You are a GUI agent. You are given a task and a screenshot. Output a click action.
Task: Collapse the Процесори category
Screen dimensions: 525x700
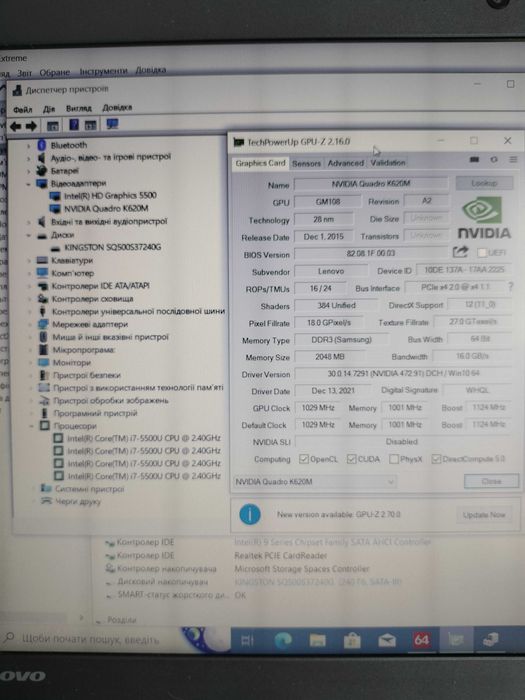[x=31, y=426]
